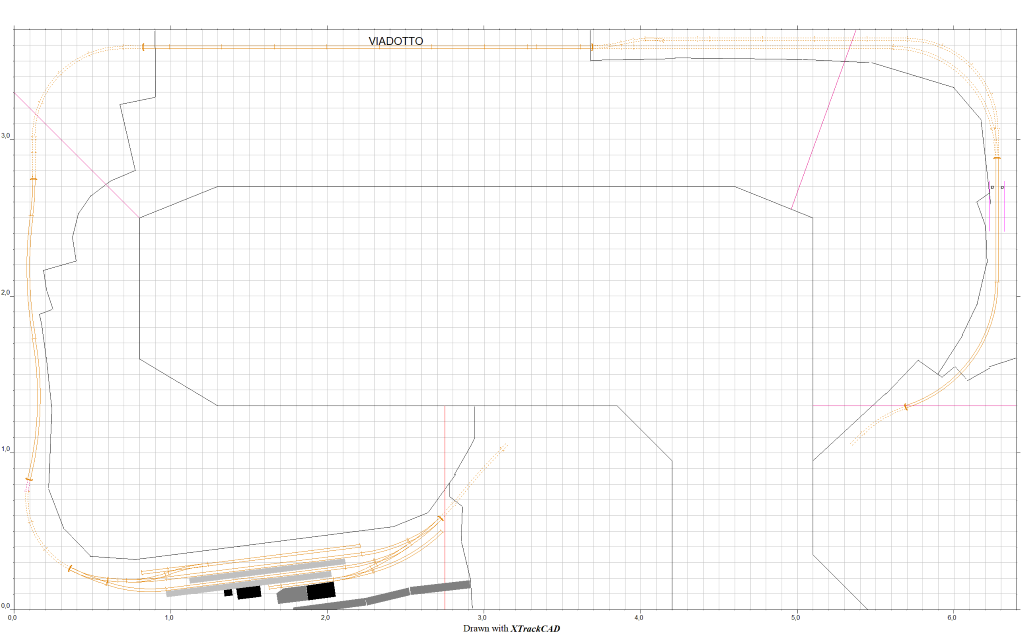The width and height of the screenshot is (1024, 635).
Task: Click the 4,0 mark on the bottom ruler
Action: [639, 615]
